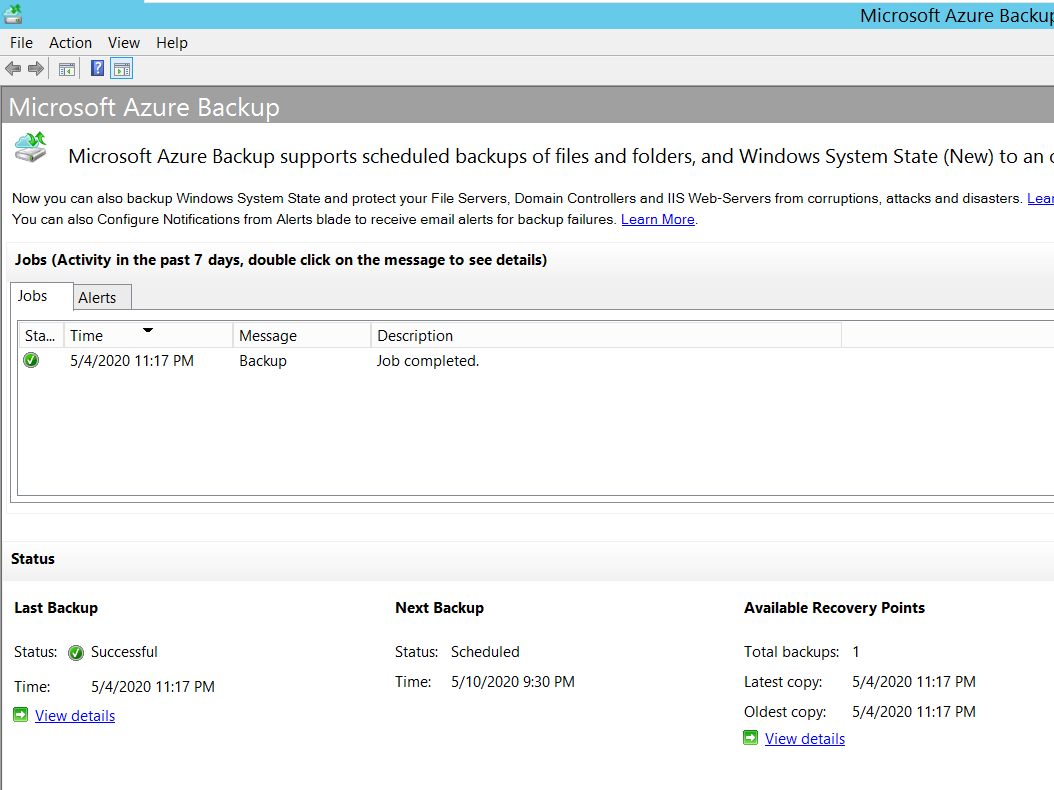
Task: Open the cut-off Learn More link after disasters
Action: coord(1041,198)
